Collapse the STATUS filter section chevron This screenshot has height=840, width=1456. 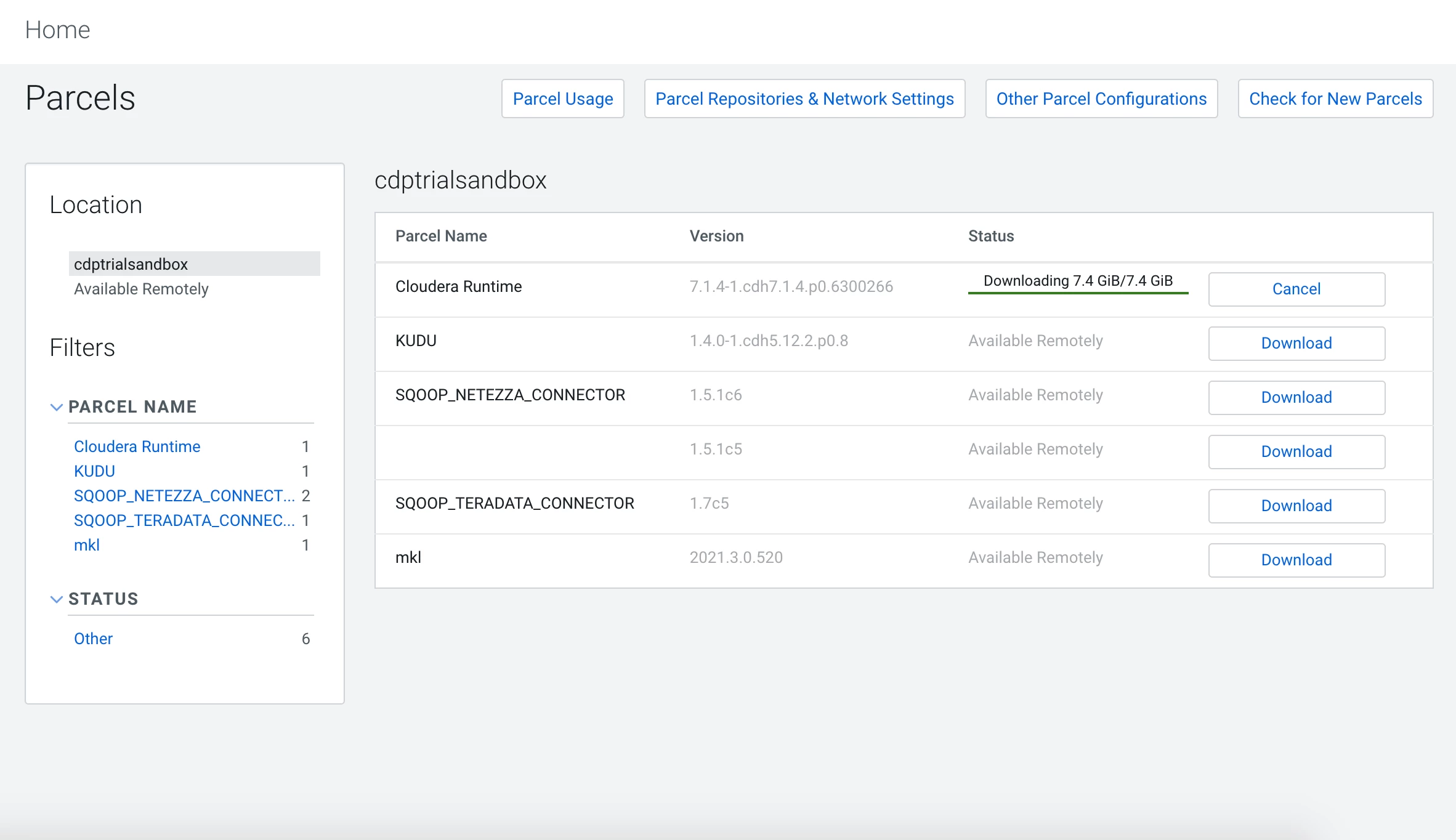(57, 599)
